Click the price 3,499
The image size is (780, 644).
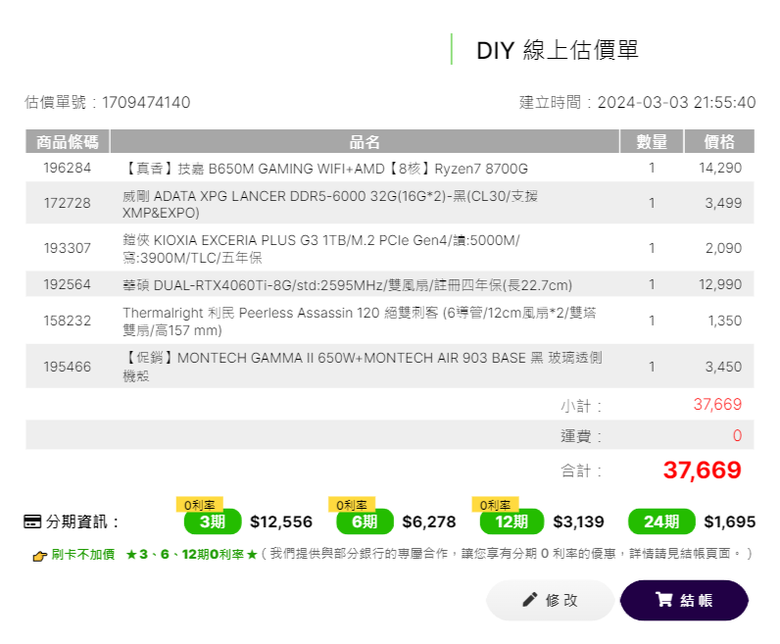[x=723, y=203]
